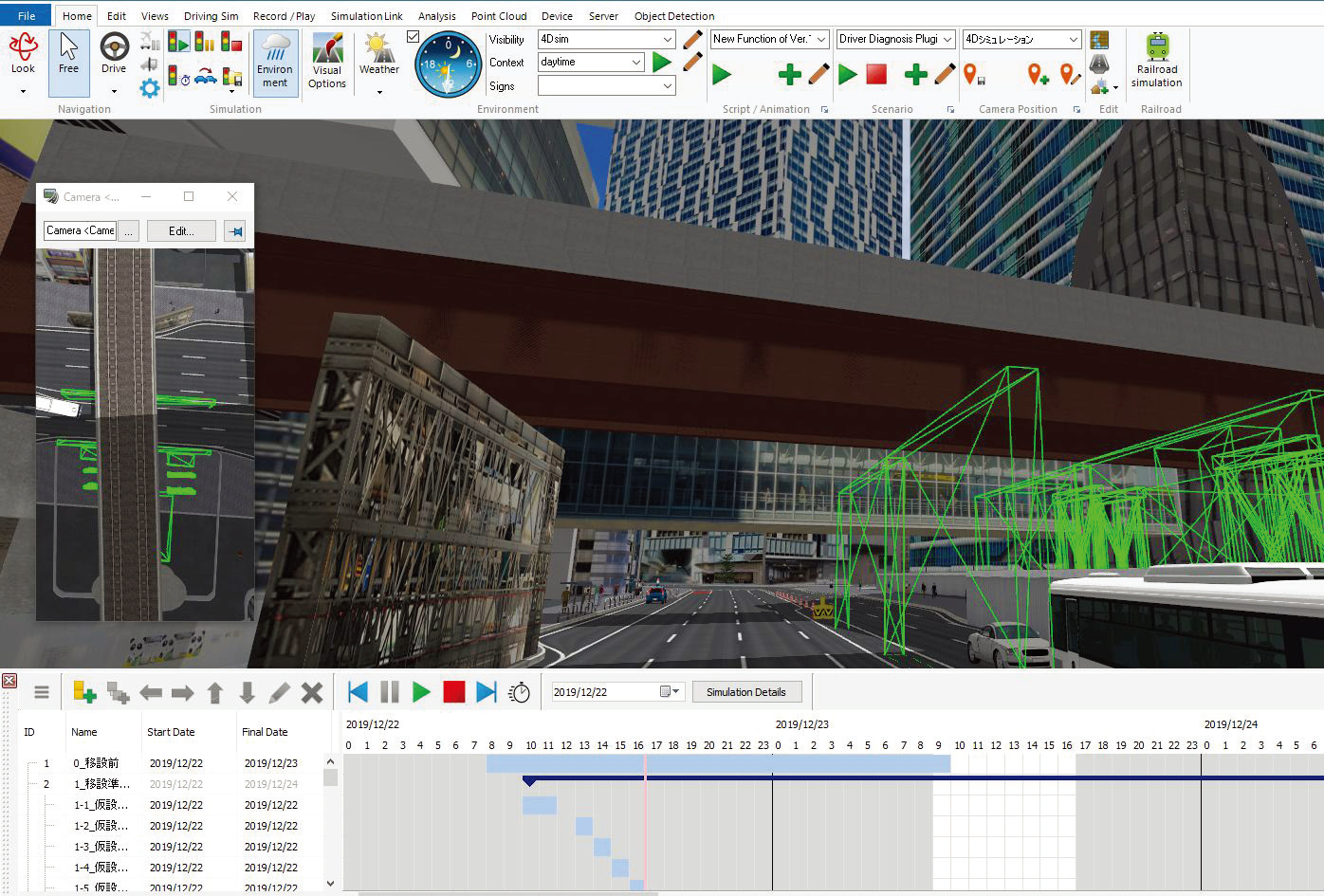Open the road edit icon
Image resolution: width=1324 pixels, height=896 pixels.
[1099, 64]
